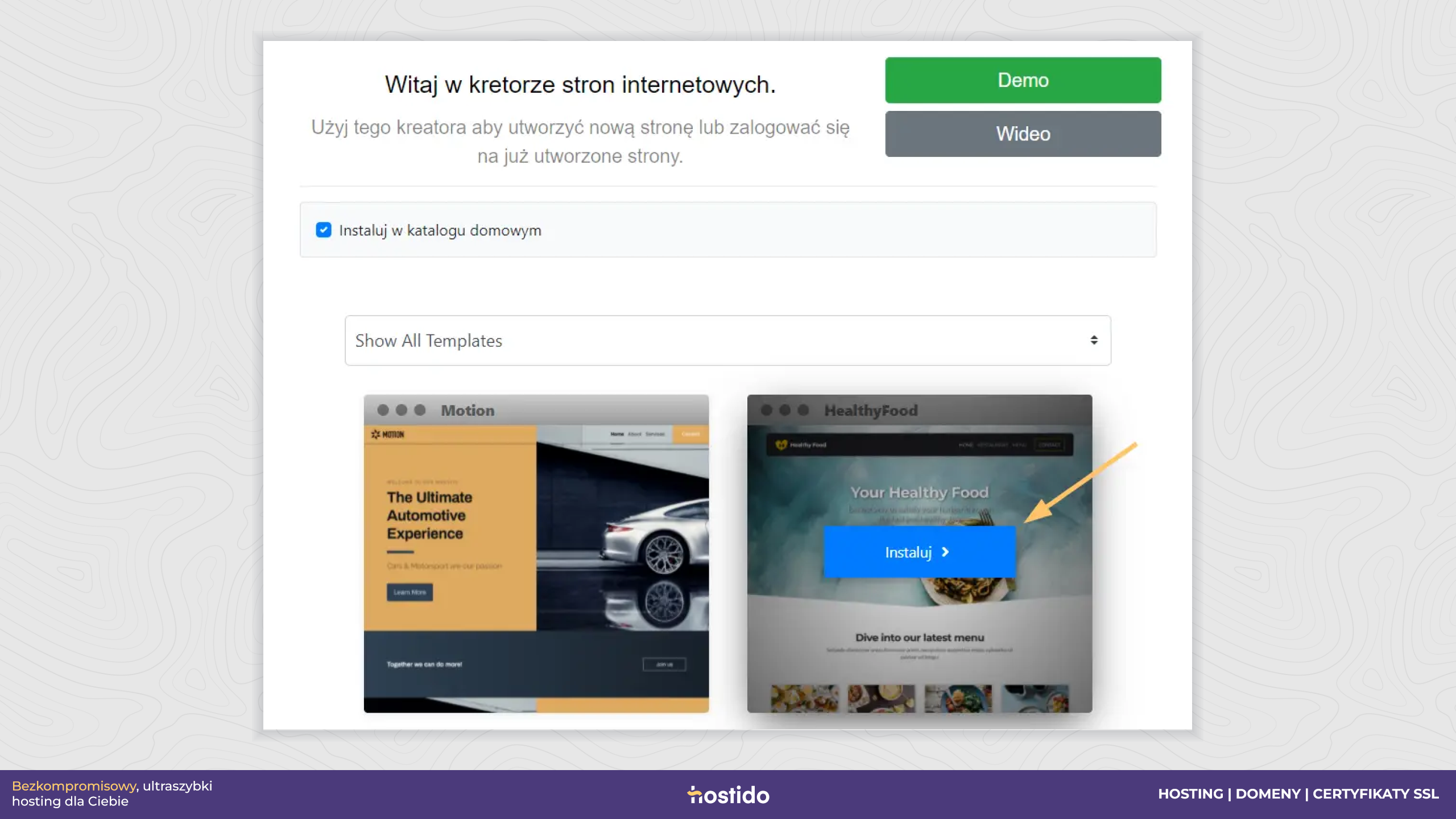Click the hostido logo in footer
1456x819 pixels.
pyautogui.click(x=728, y=795)
